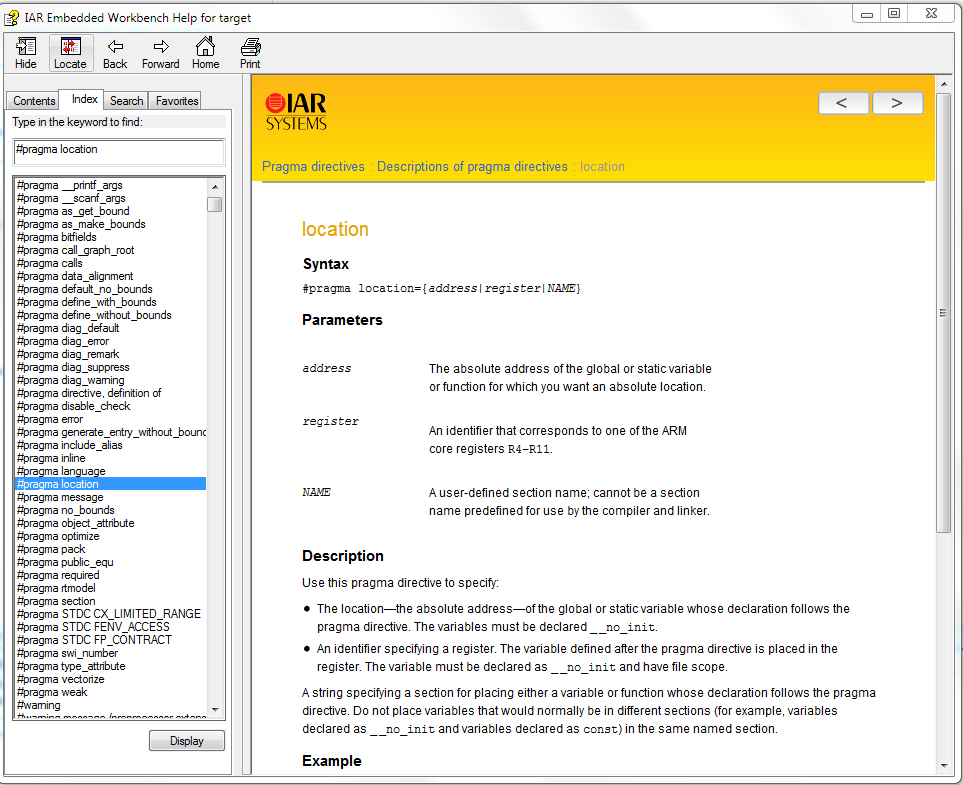Select '#pragma inline' entry
This screenshot has height=785, width=963.
click(x=51, y=458)
